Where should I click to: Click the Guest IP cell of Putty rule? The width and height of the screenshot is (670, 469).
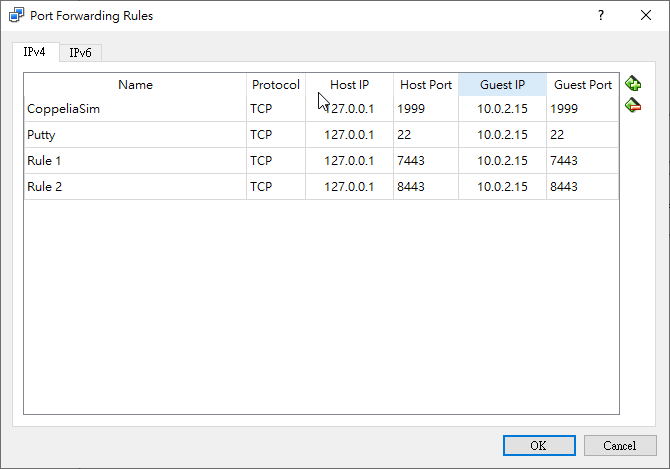502,135
